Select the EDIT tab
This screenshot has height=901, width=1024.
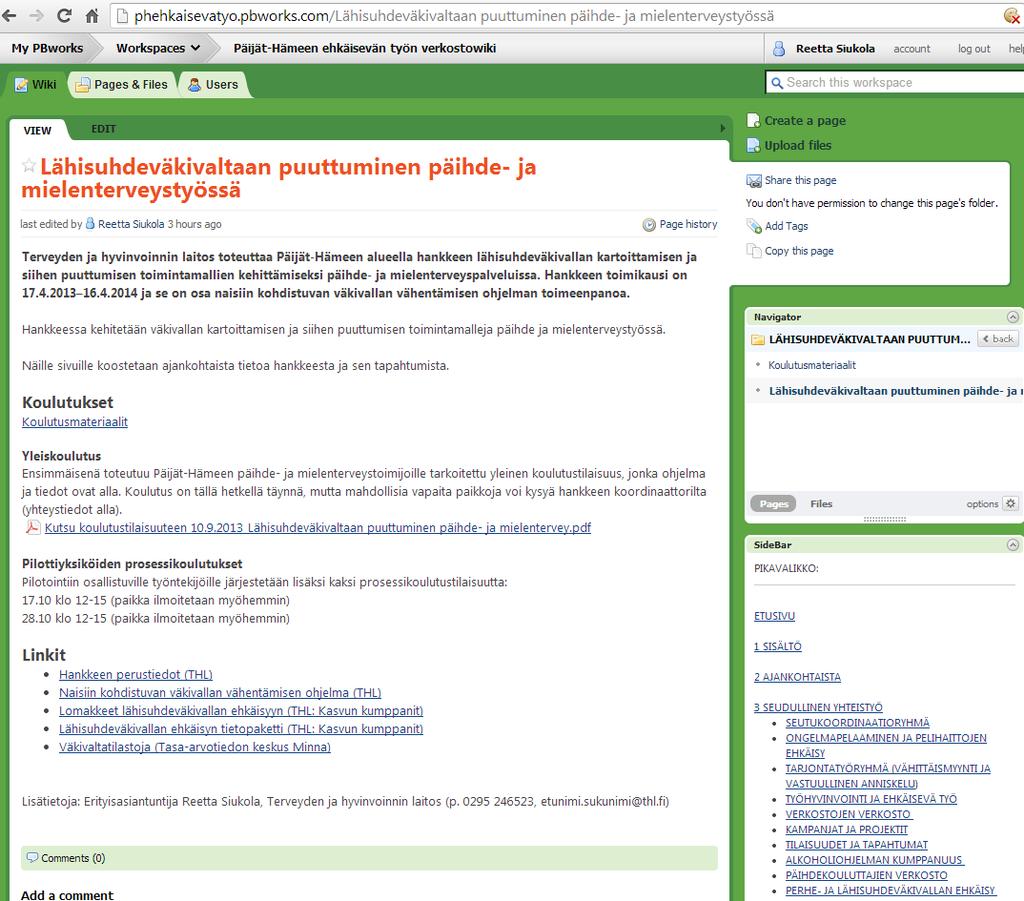(103, 129)
